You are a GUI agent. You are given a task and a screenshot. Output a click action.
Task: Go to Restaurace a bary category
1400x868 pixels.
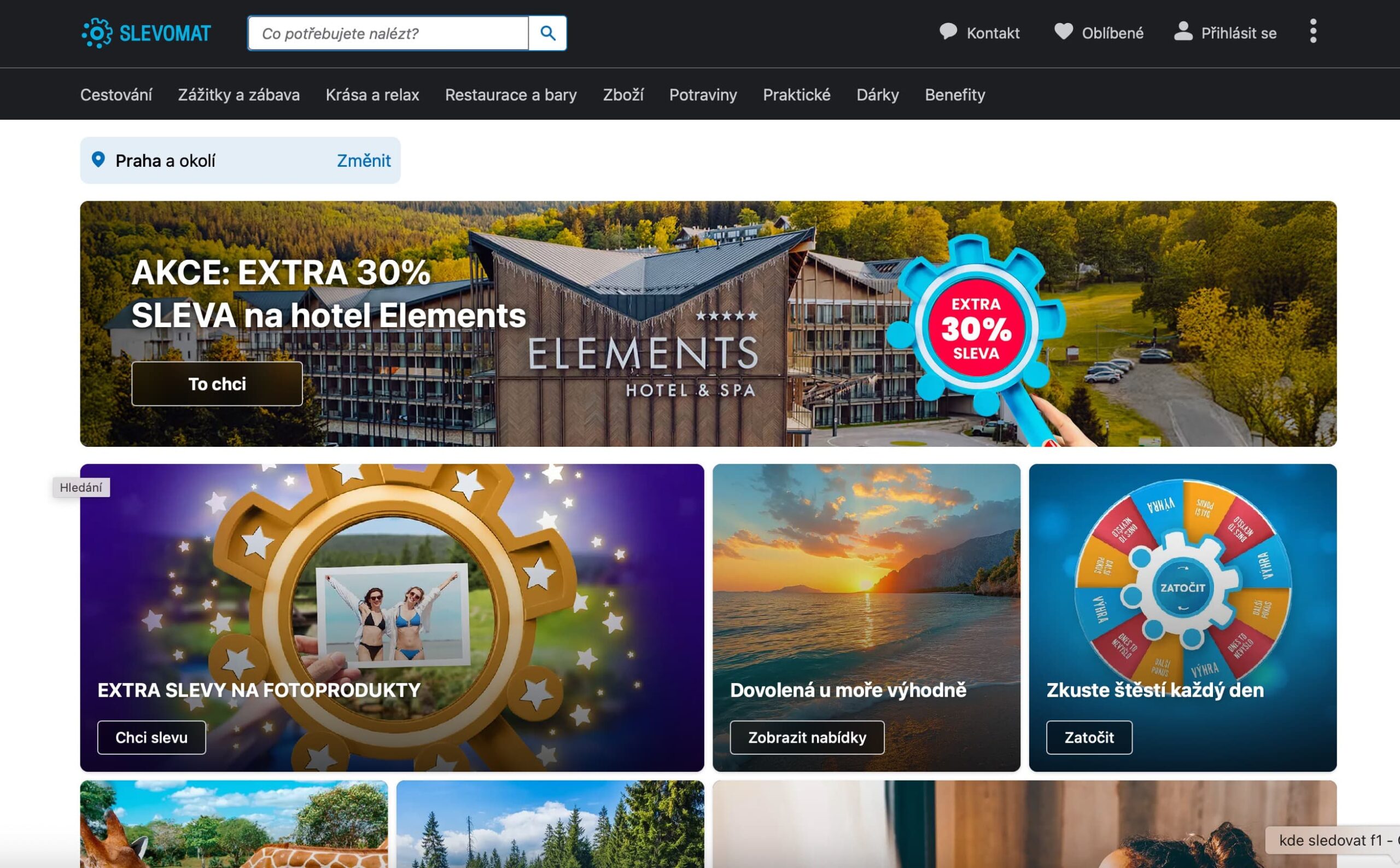pyautogui.click(x=511, y=95)
